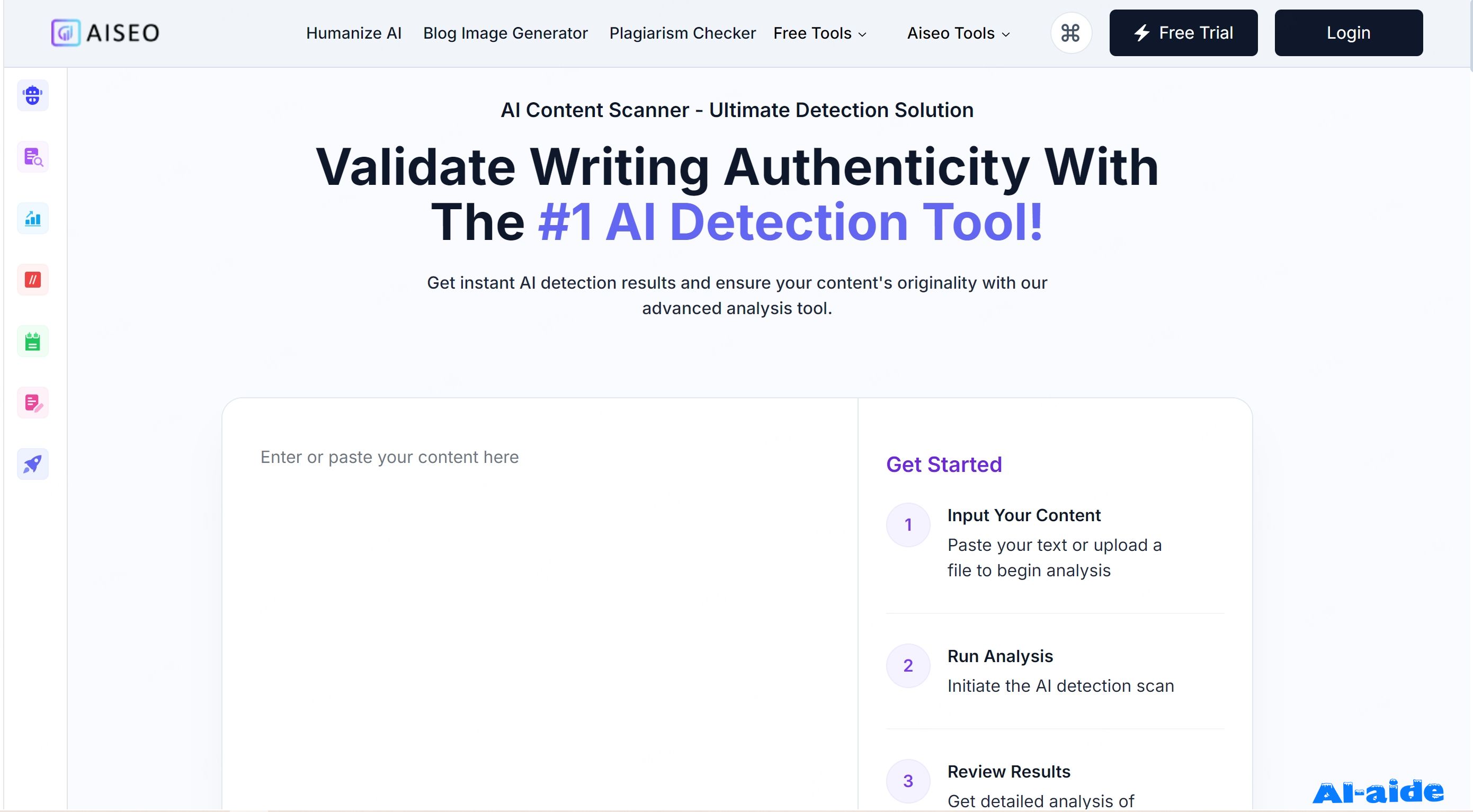Click the Get Started heading

[x=944, y=465]
